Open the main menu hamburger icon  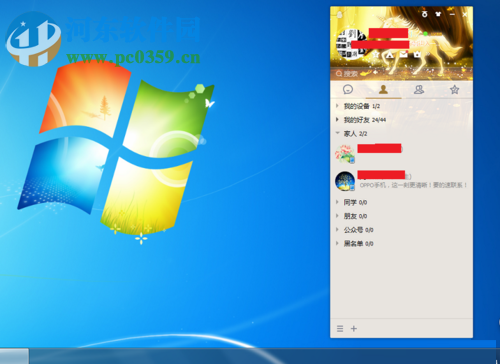pyautogui.click(x=340, y=329)
